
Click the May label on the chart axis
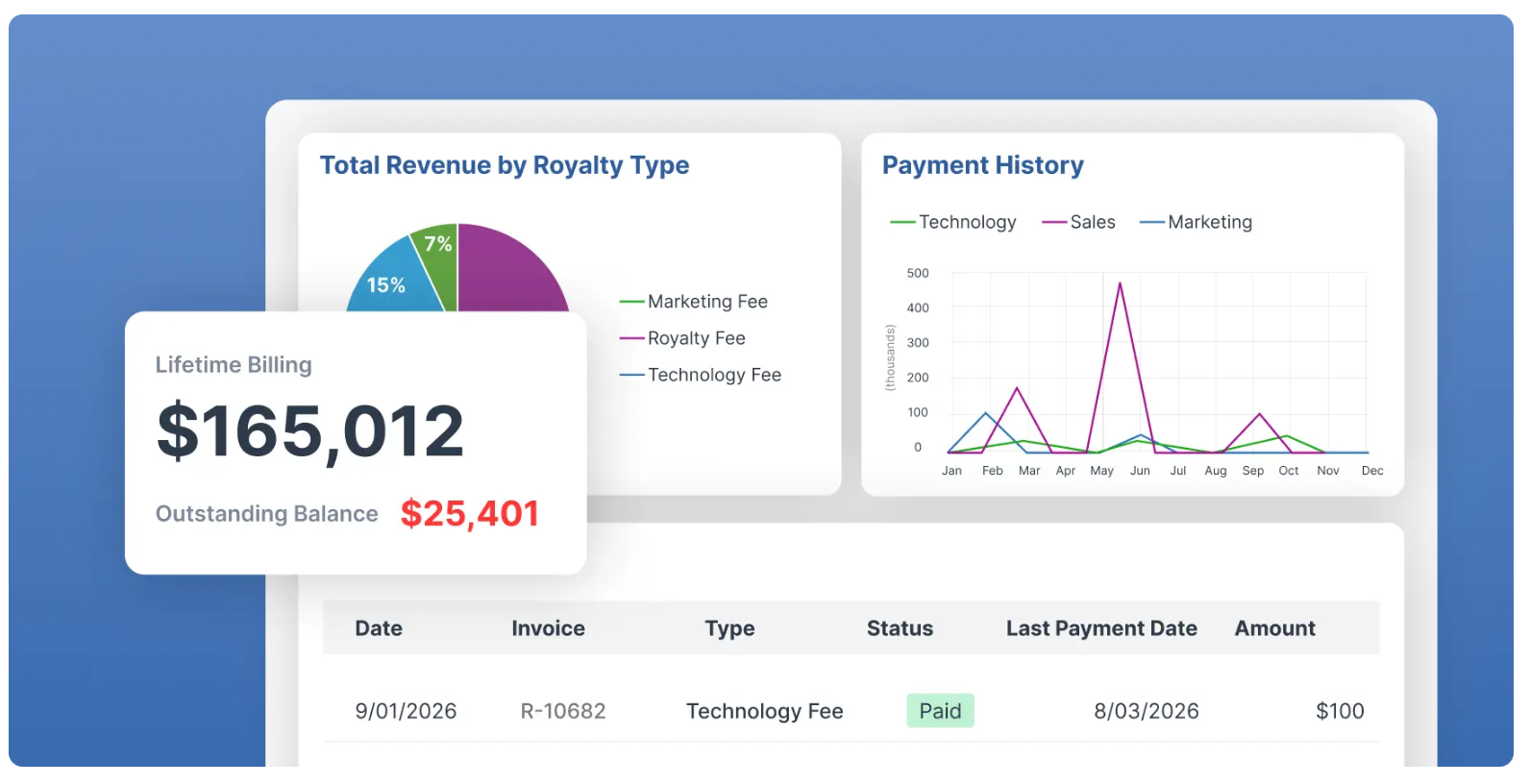pos(1101,471)
